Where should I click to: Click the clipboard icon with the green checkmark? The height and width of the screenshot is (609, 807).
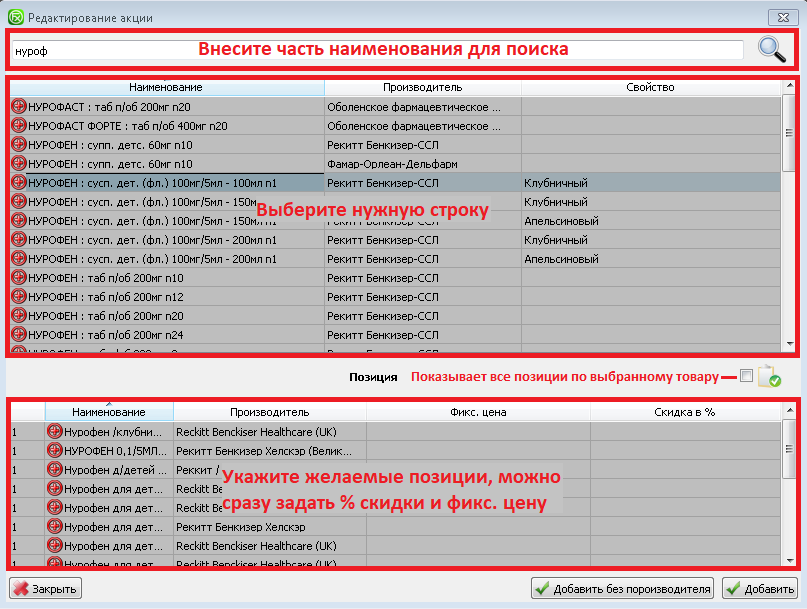coord(769,376)
